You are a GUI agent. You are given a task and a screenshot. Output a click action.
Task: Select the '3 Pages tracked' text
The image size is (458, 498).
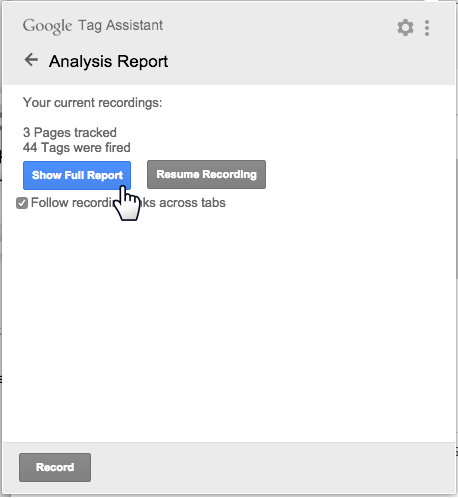[x=70, y=133]
